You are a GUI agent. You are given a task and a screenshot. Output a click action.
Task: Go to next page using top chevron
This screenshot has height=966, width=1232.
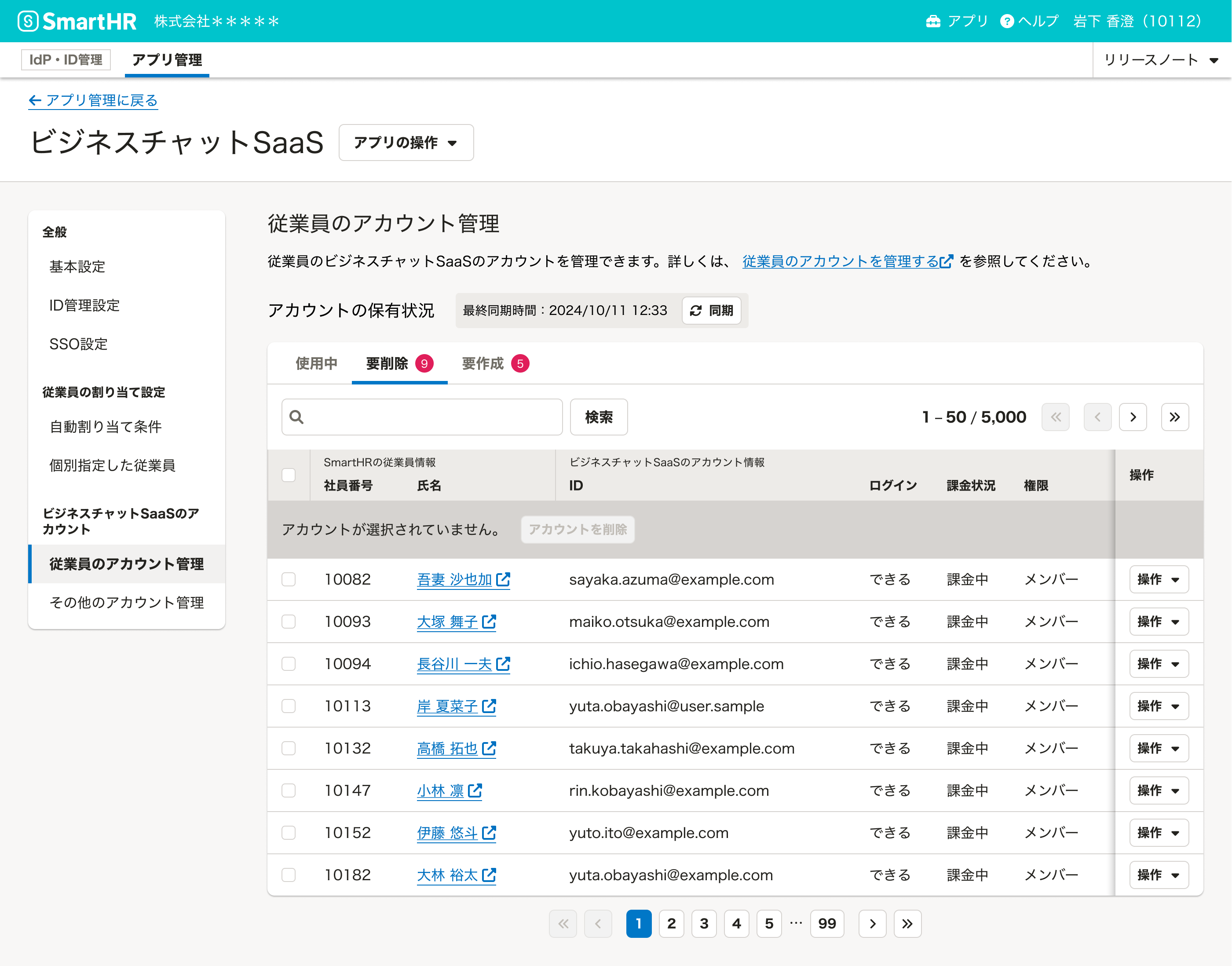point(1133,417)
